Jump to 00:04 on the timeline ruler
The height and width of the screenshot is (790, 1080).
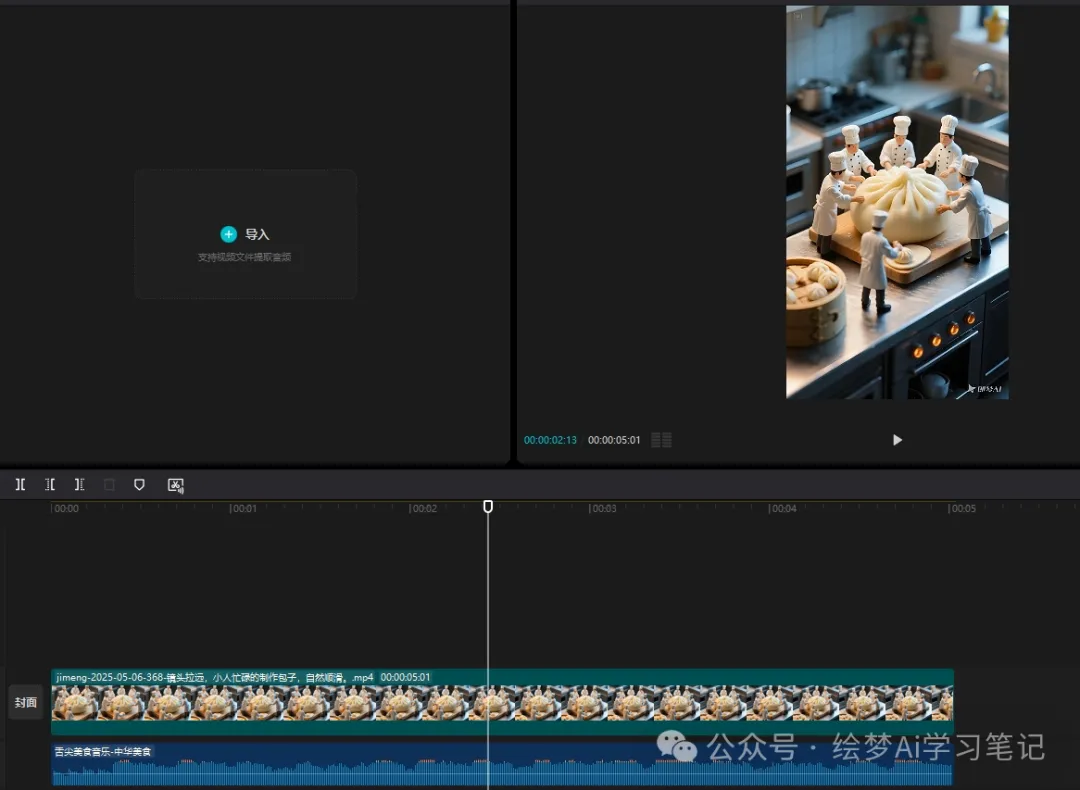[x=782, y=509]
